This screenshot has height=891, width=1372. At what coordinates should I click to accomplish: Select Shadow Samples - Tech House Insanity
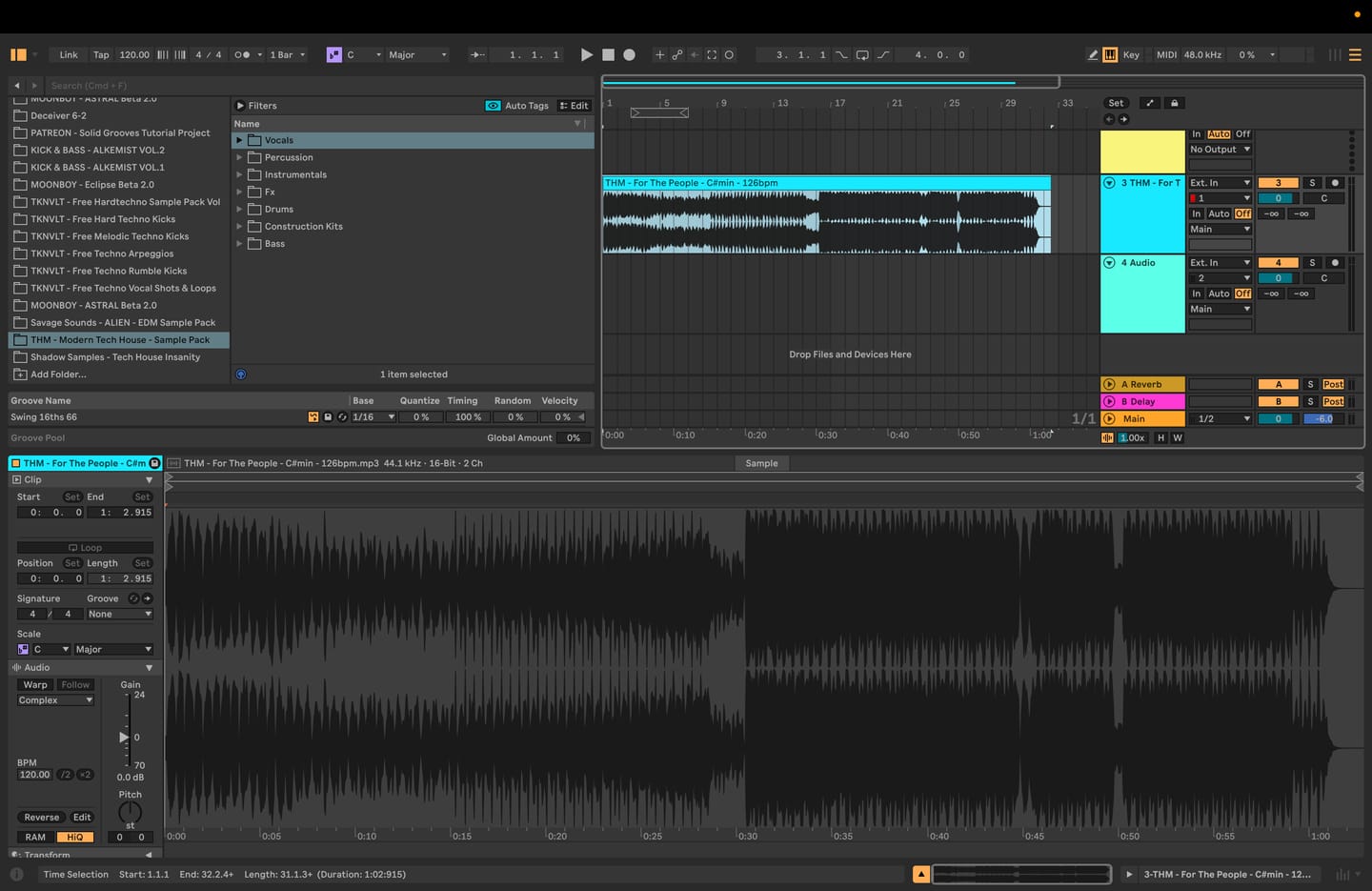[115, 357]
